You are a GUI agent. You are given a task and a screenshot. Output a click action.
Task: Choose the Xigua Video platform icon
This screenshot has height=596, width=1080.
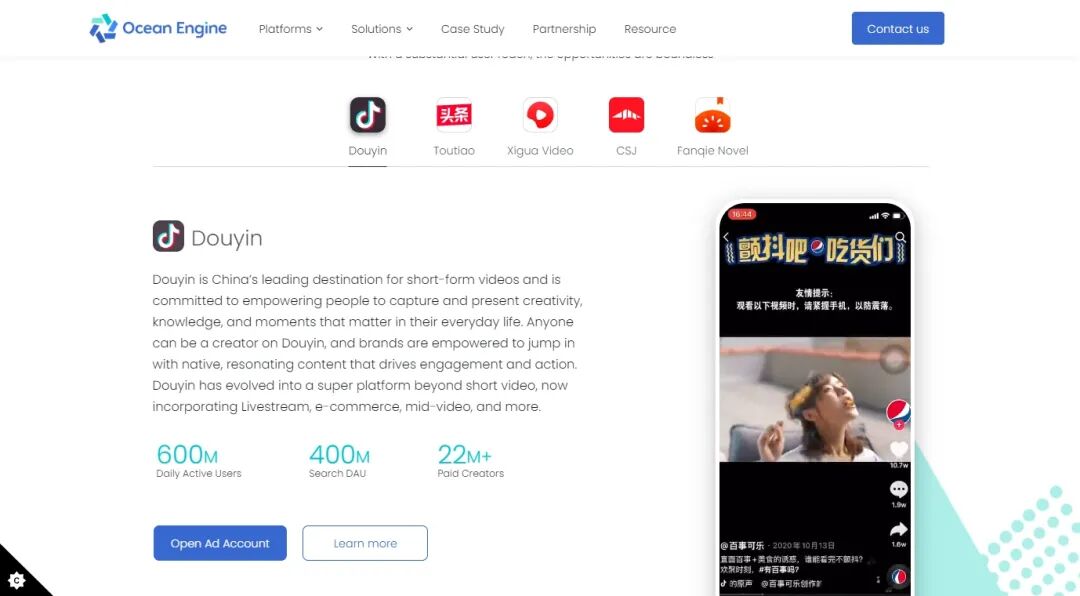(x=540, y=115)
